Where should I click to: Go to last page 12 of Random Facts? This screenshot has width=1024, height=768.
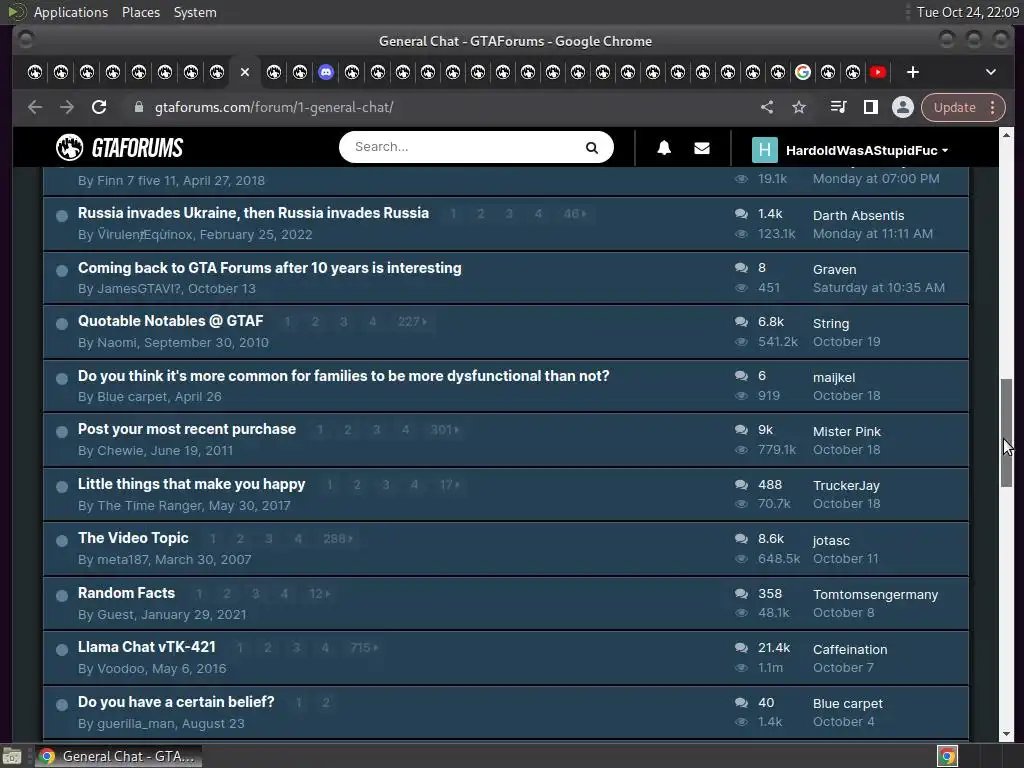pyautogui.click(x=319, y=594)
